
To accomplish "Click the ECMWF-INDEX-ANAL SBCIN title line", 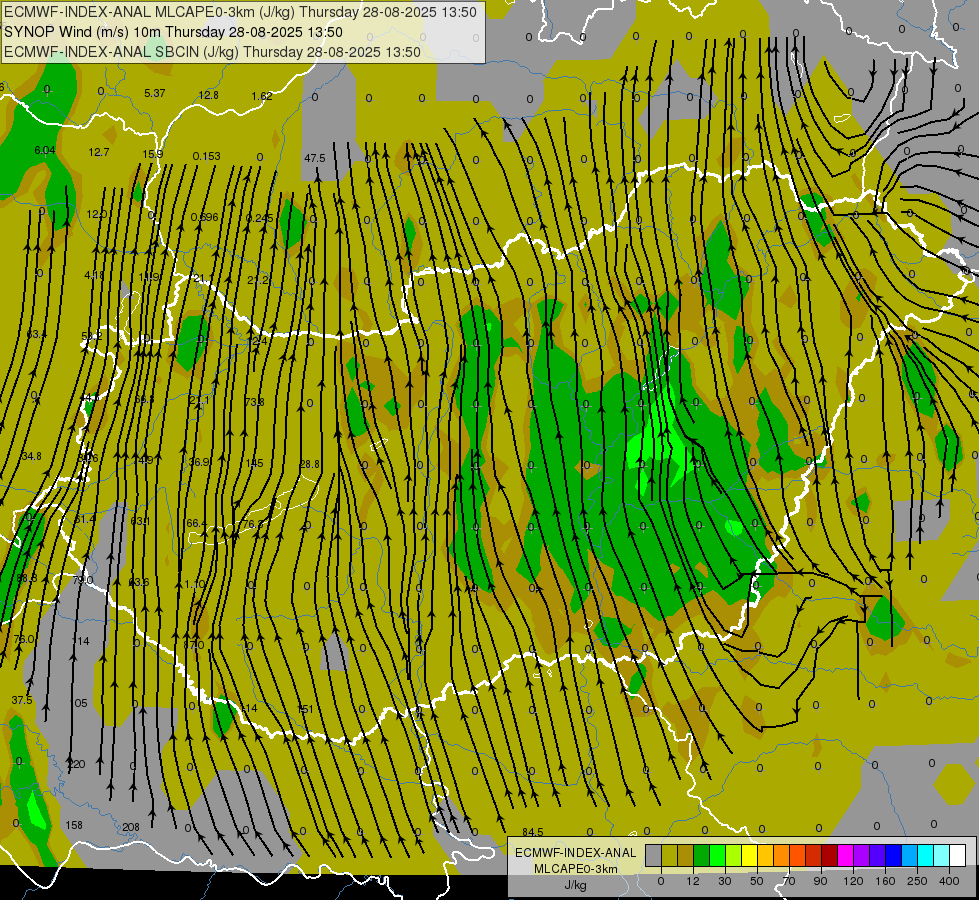I will pos(212,52).
